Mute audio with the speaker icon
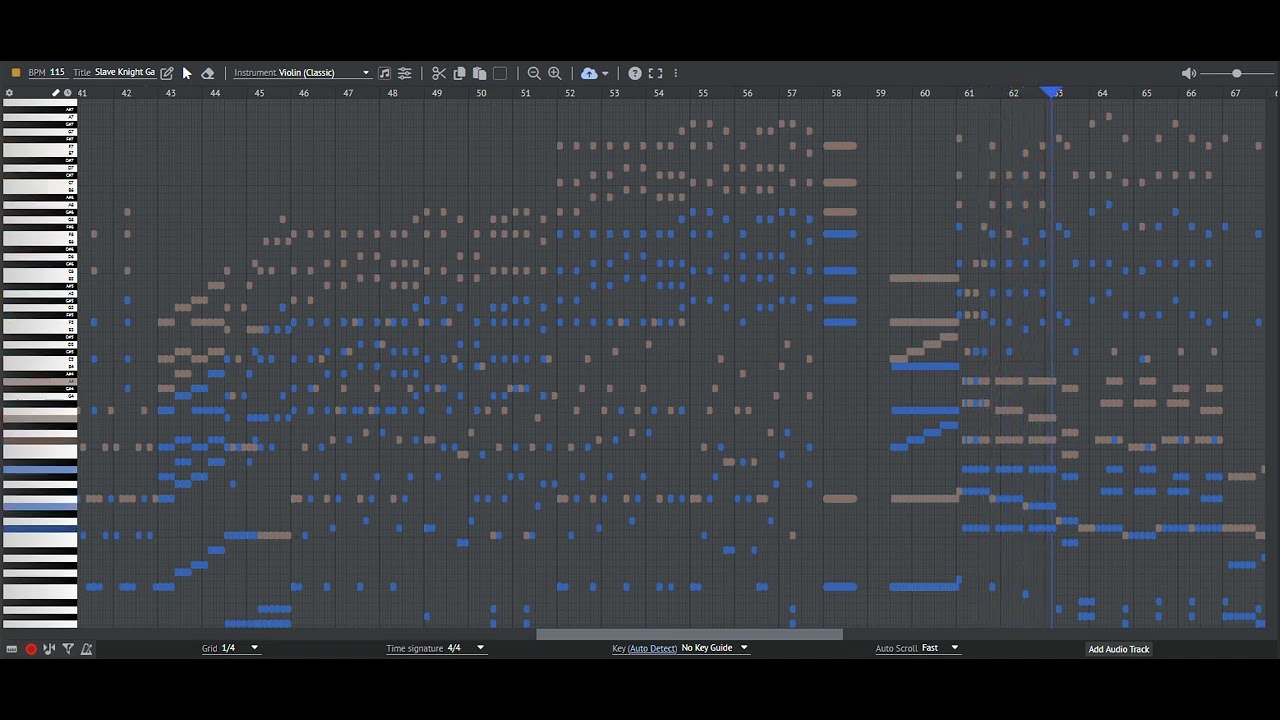This screenshot has width=1280, height=720. click(1188, 73)
